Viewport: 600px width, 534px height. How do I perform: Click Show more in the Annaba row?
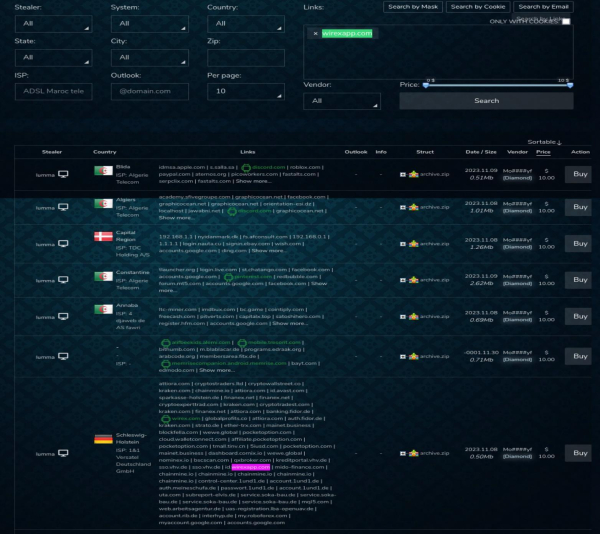(x=289, y=324)
